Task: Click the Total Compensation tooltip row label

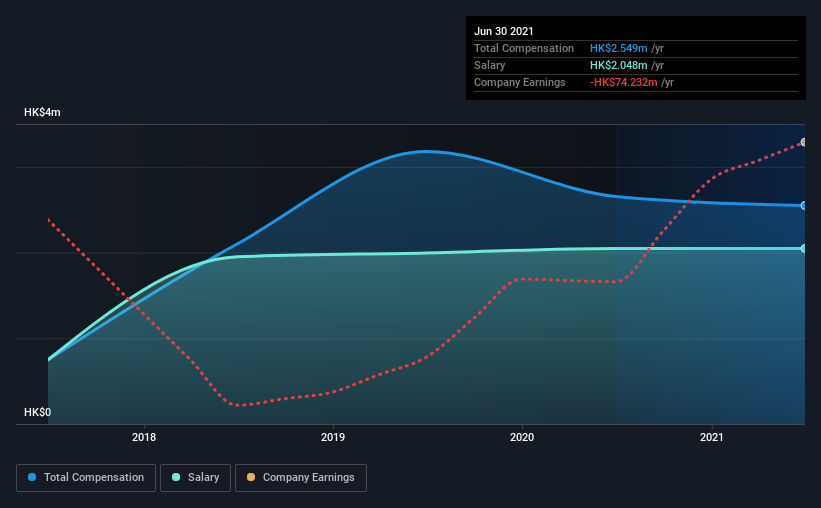Action: pos(524,48)
